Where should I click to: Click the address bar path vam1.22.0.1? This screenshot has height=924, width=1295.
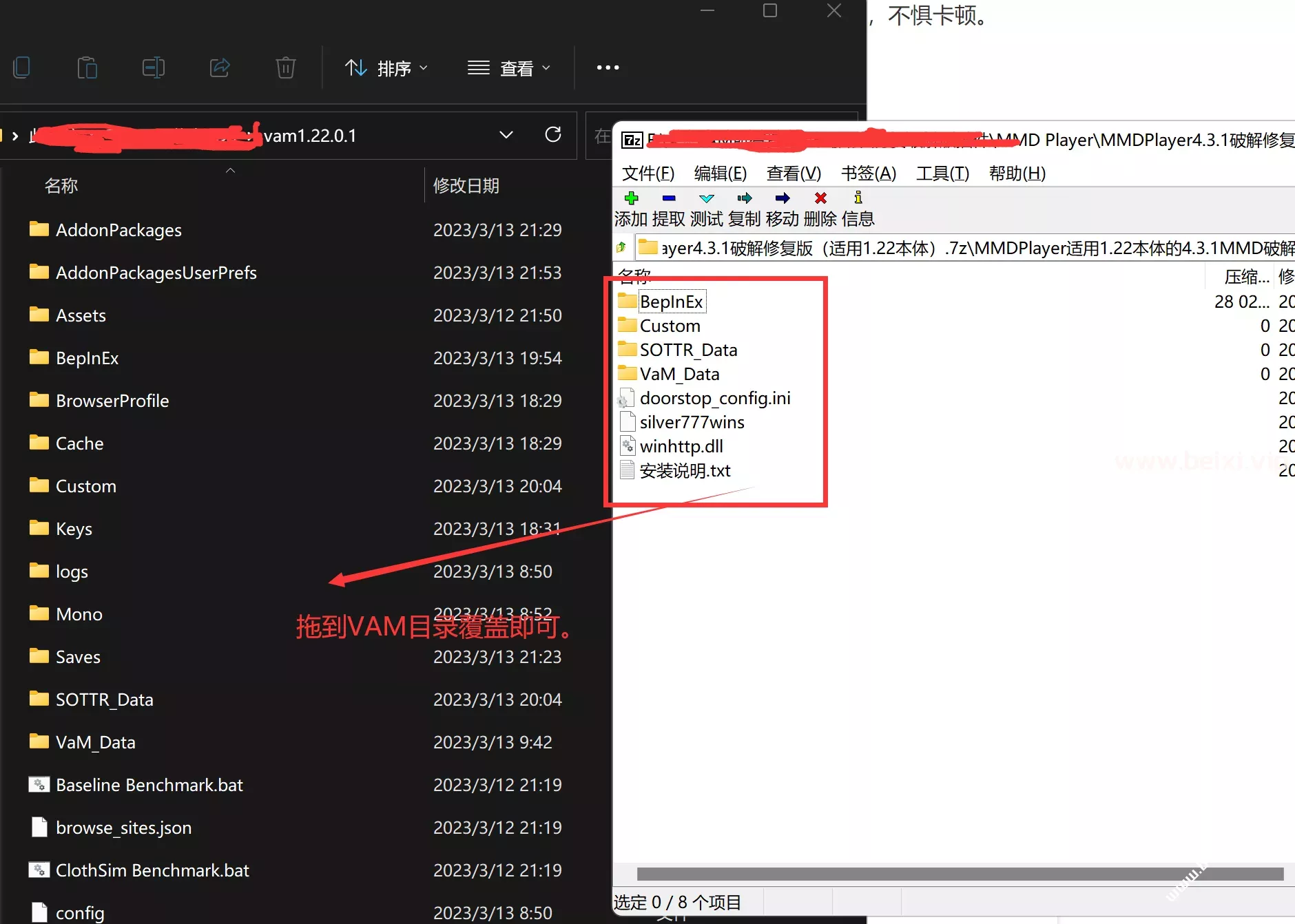(x=310, y=136)
